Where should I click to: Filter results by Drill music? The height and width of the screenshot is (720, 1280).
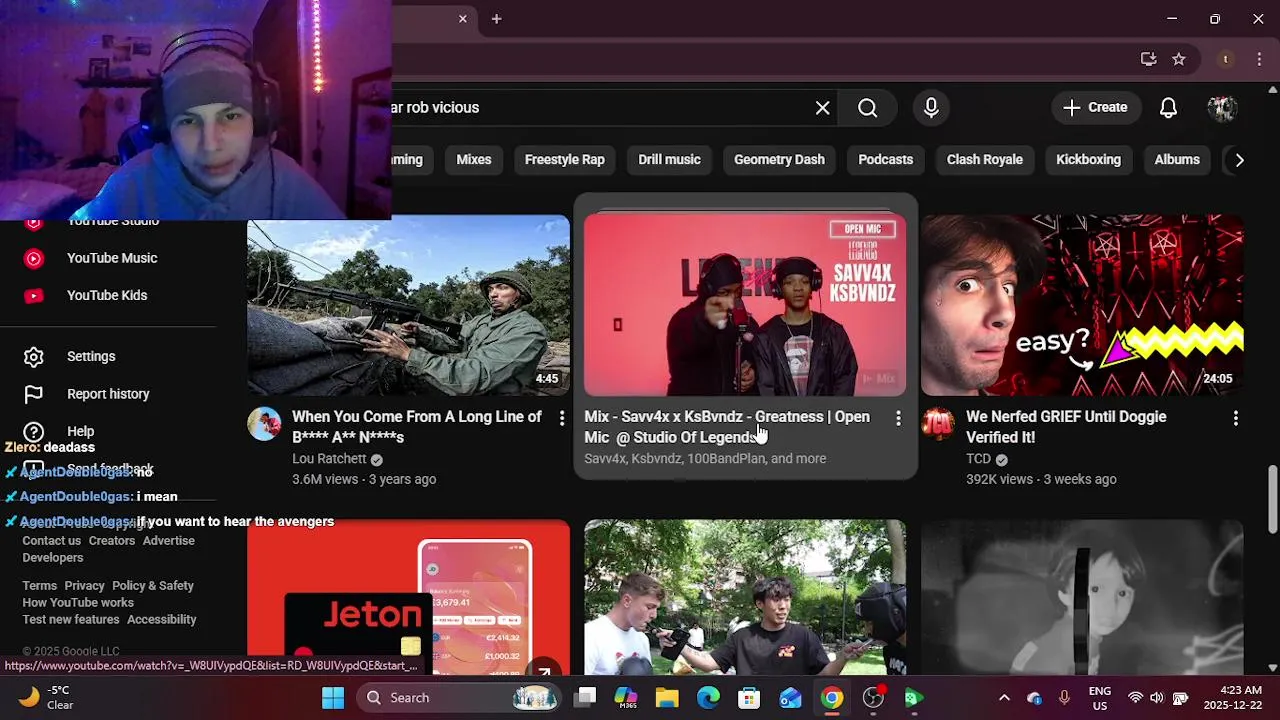pyautogui.click(x=669, y=159)
